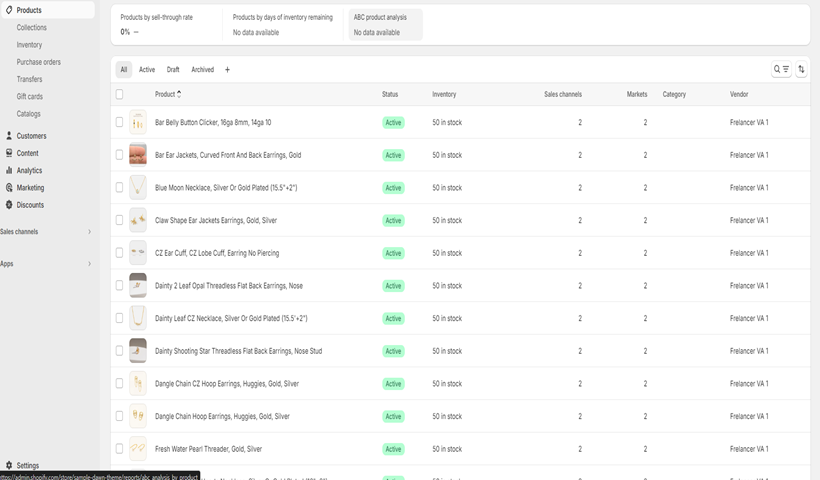Click the Marketing target icon

tap(9, 187)
